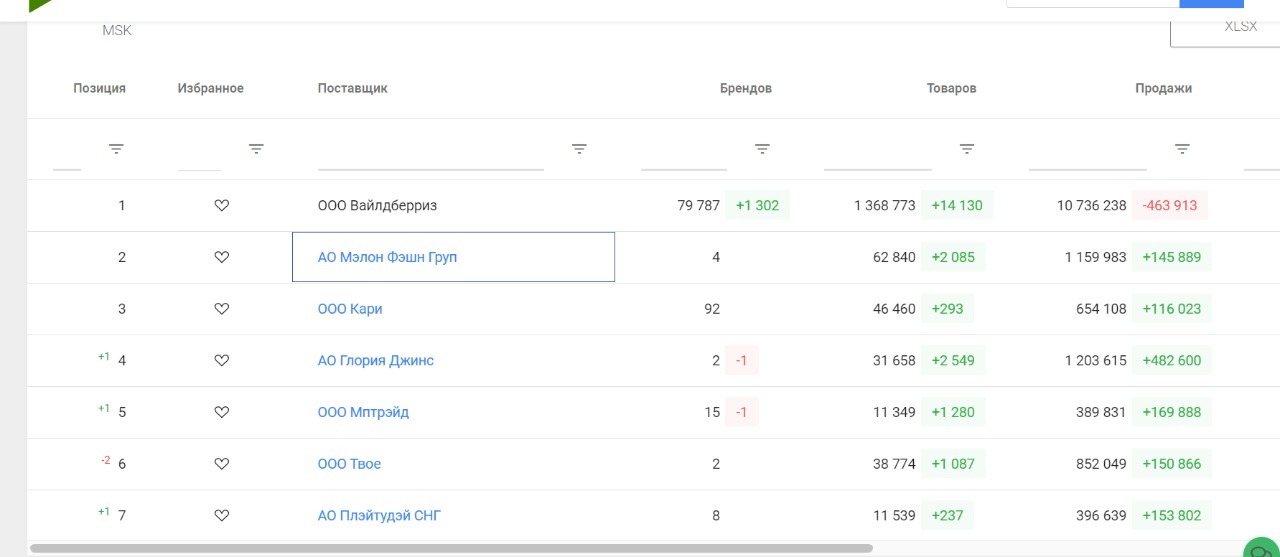Screen dimensions: 1280x557
Task: Open filter options for Брендов column
Action: tap(762, 149)
